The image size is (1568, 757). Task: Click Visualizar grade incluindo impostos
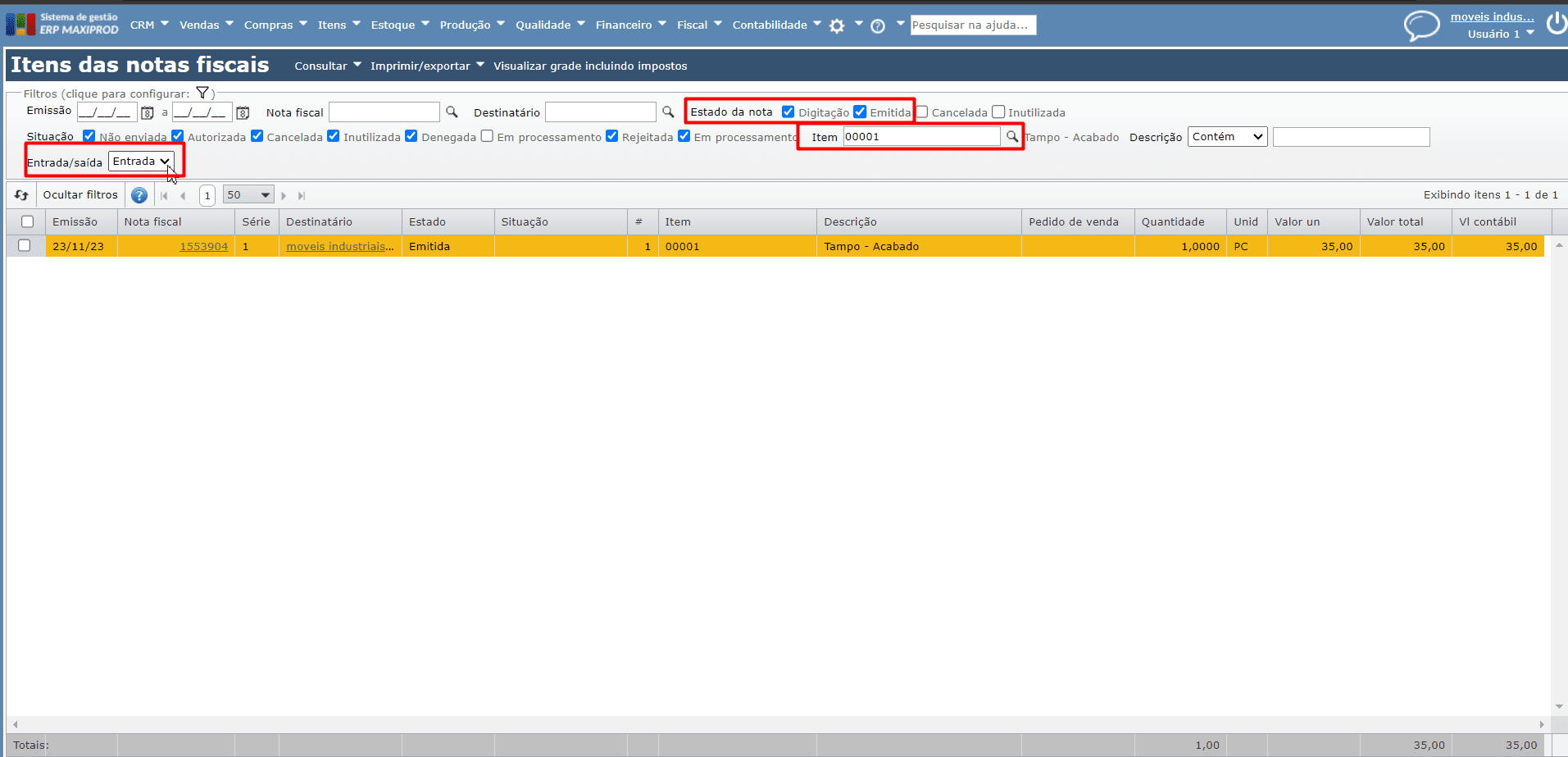(590, 66)
